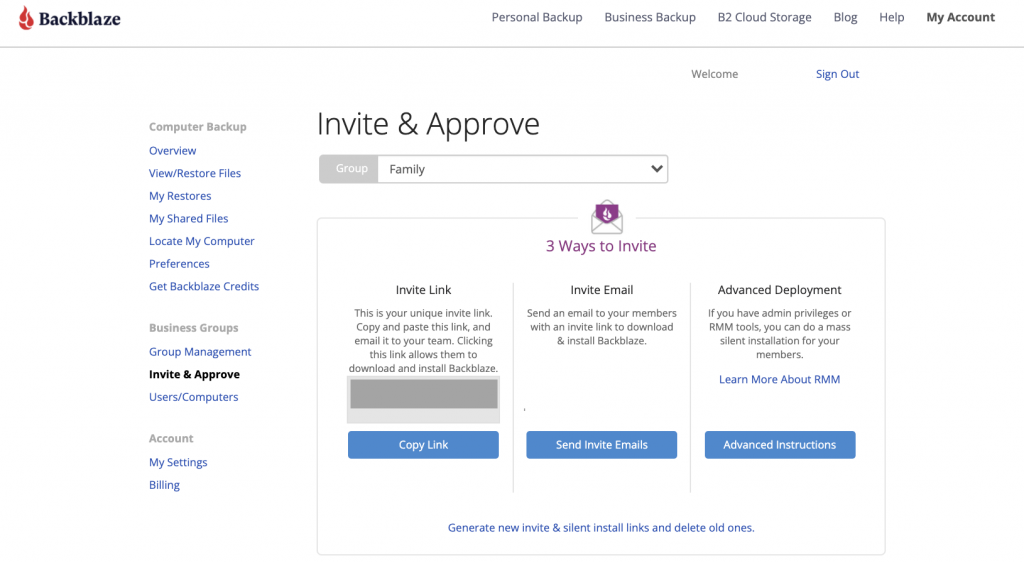Screen dimensions: 1024x563
Task: Navigate to Users/Computers page
Action: (x=193, y=397)
